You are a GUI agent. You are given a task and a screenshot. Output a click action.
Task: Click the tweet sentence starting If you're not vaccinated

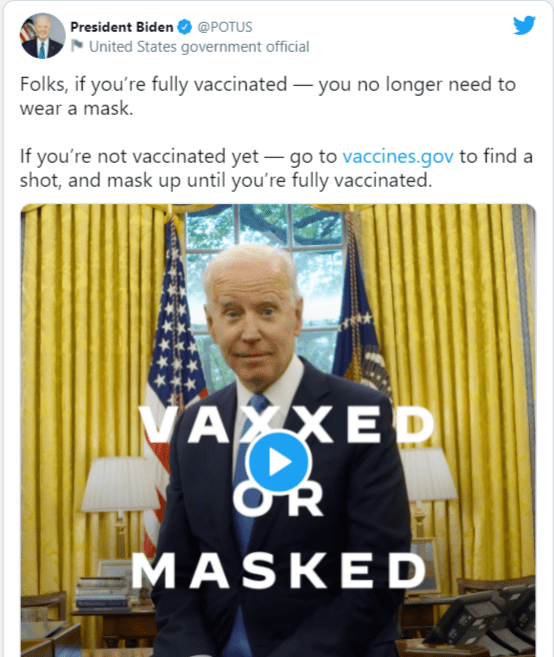276,168
